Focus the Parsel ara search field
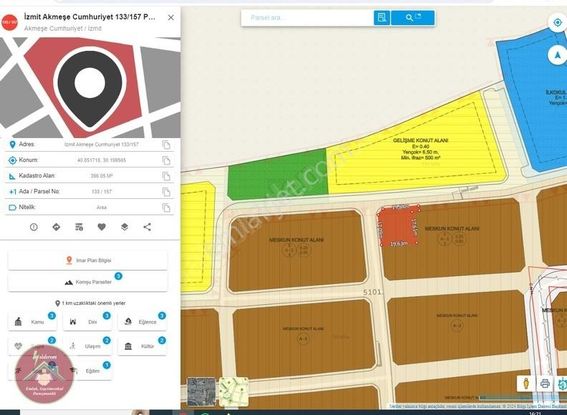The width and height of the screenshot is (567, 415). pos(308,18)
